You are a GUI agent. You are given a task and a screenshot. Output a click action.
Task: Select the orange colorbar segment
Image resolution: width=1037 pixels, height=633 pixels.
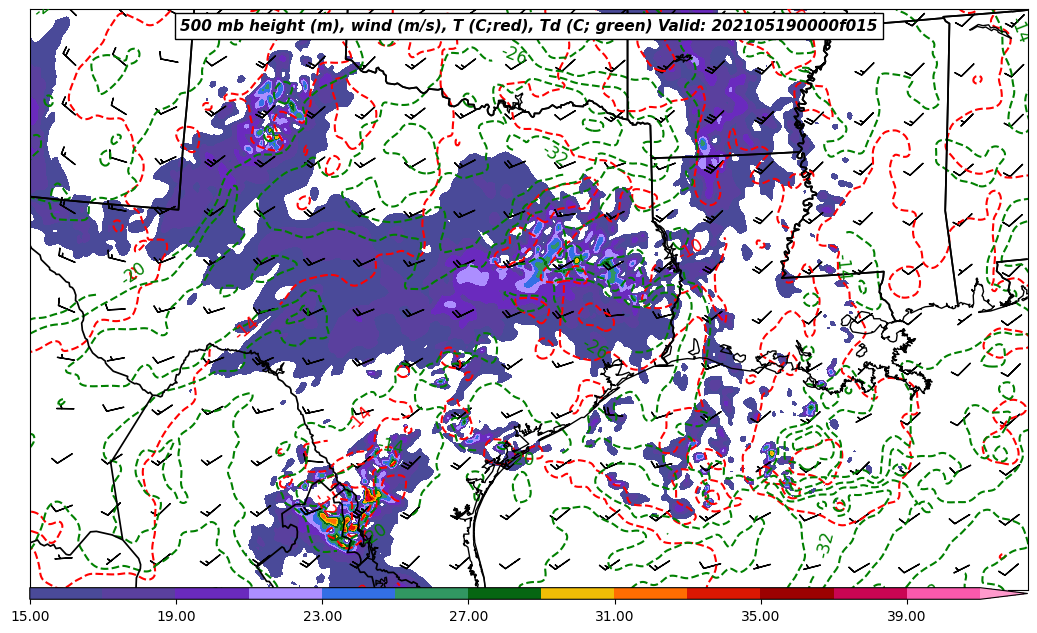[650, 593]
